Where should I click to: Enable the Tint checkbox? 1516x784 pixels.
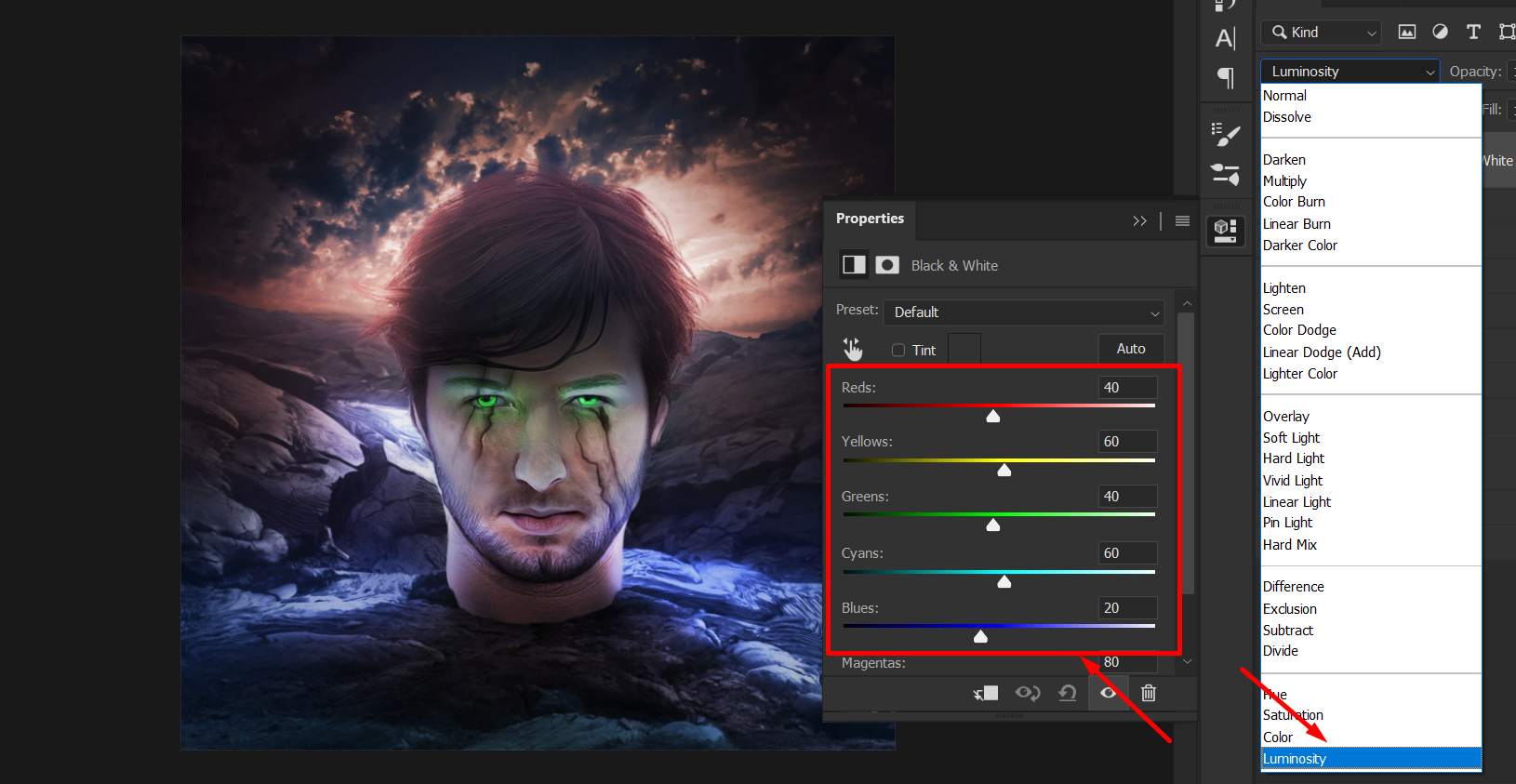pyautogui.click(x=898, y=351)
